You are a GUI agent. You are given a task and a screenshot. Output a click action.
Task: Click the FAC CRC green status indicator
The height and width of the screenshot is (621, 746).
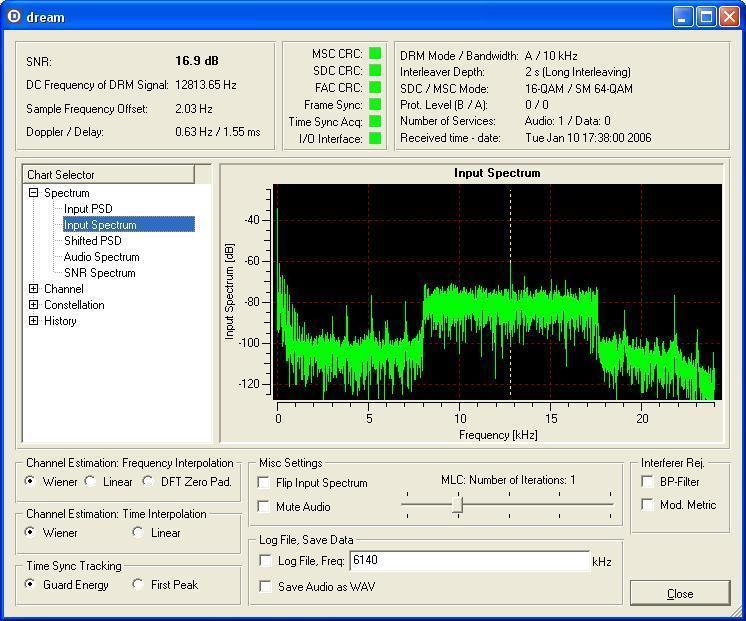[x=375, y=88]
